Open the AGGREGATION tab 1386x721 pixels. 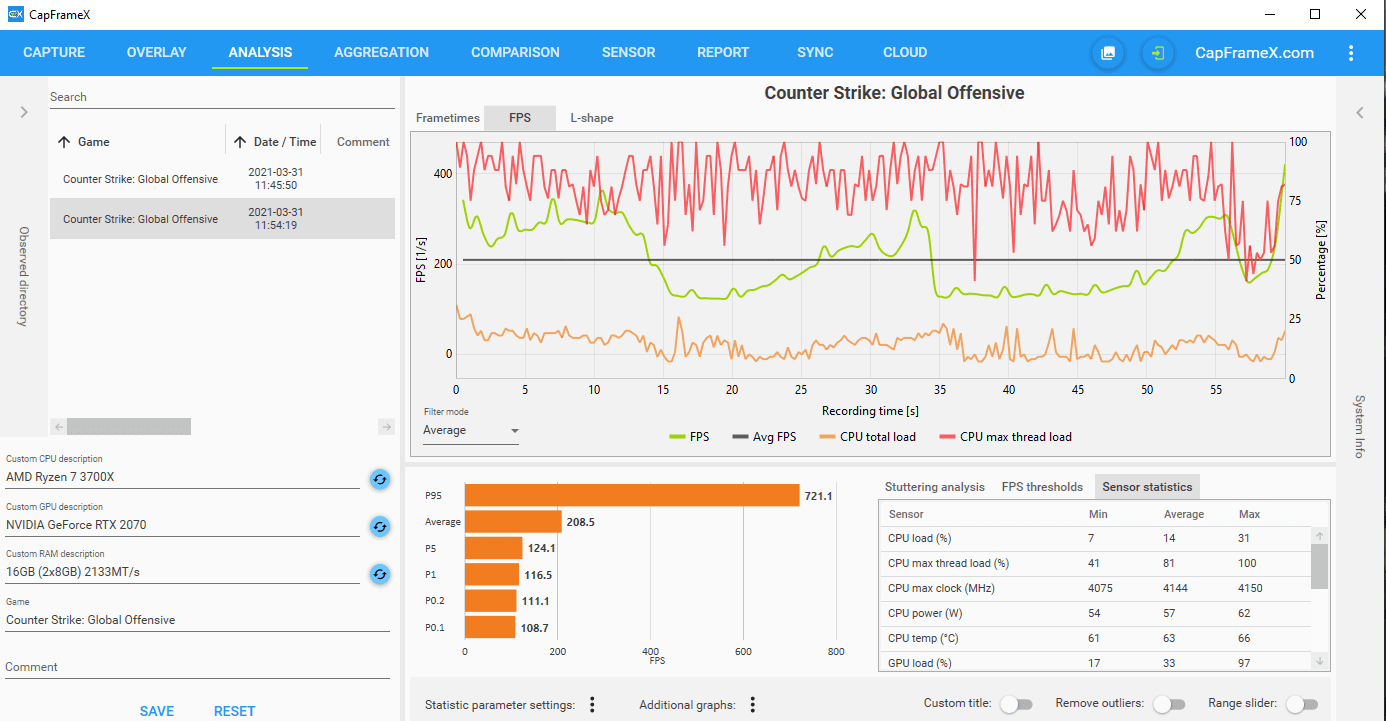coord(381,53)
